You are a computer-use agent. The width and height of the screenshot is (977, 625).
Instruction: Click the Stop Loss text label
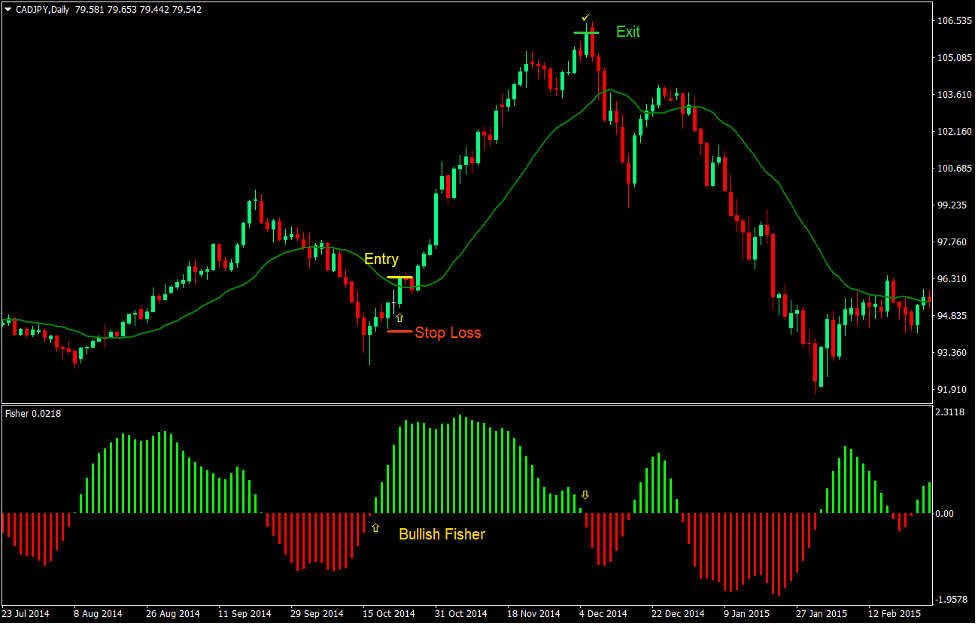point(447,332)
